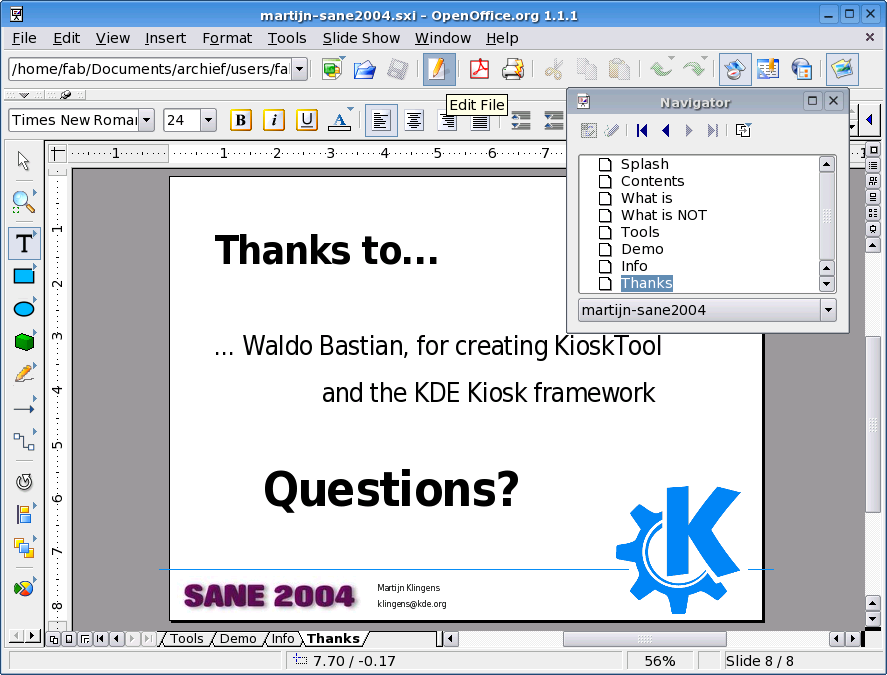This screenshot has width=887, height=675.
Task: Open the Redo history dropdown arrow
Action: pyautogui.click(x=704, y=58)
